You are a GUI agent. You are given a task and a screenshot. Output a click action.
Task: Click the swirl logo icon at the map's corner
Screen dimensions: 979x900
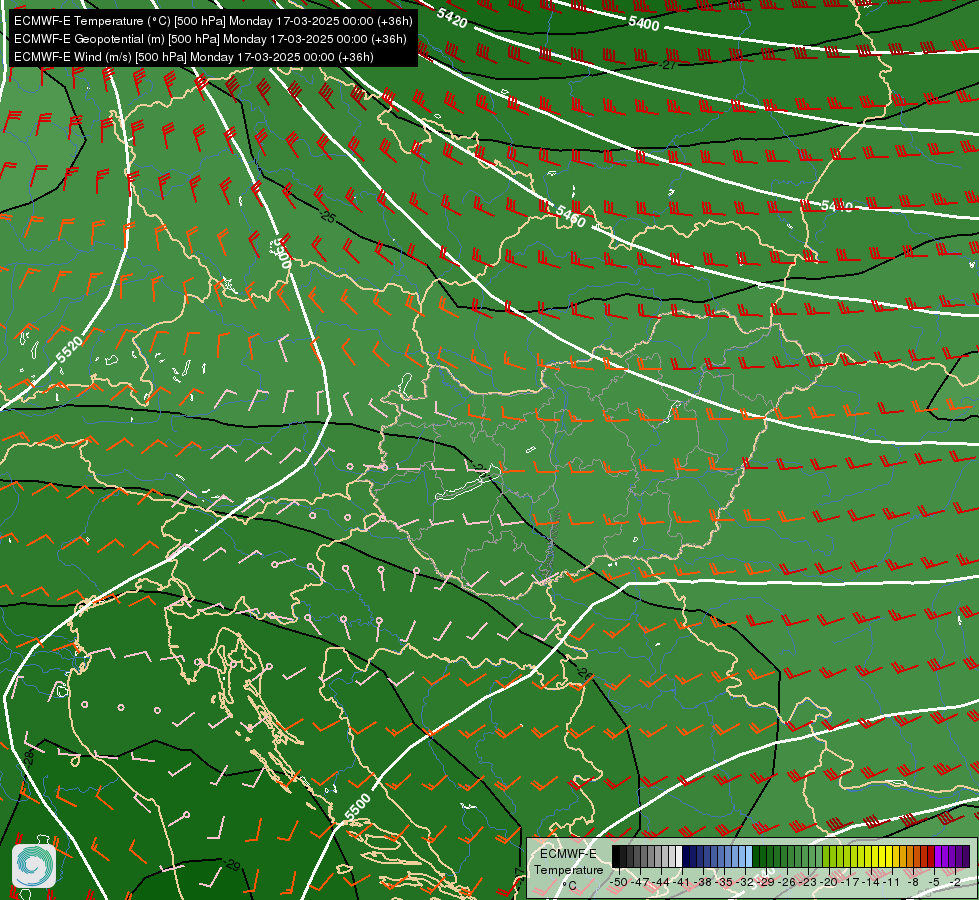(x=34, y=866)
